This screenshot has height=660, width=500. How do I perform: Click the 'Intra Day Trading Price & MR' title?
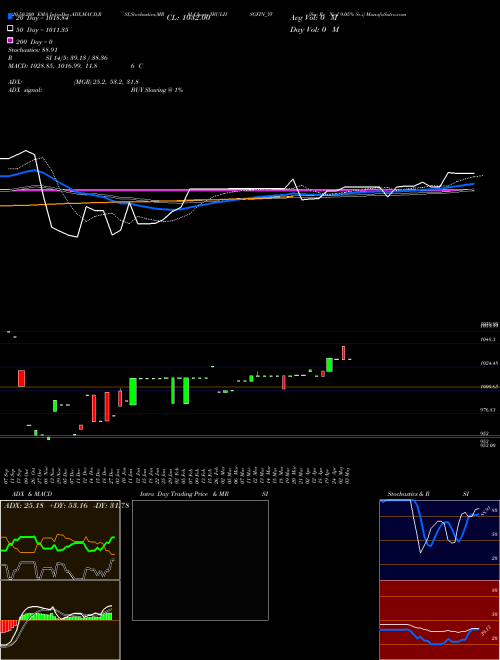coord(184,494)
